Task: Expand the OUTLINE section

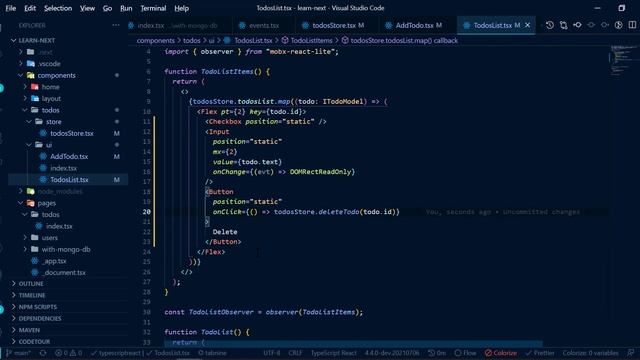Action: (67, 284)
